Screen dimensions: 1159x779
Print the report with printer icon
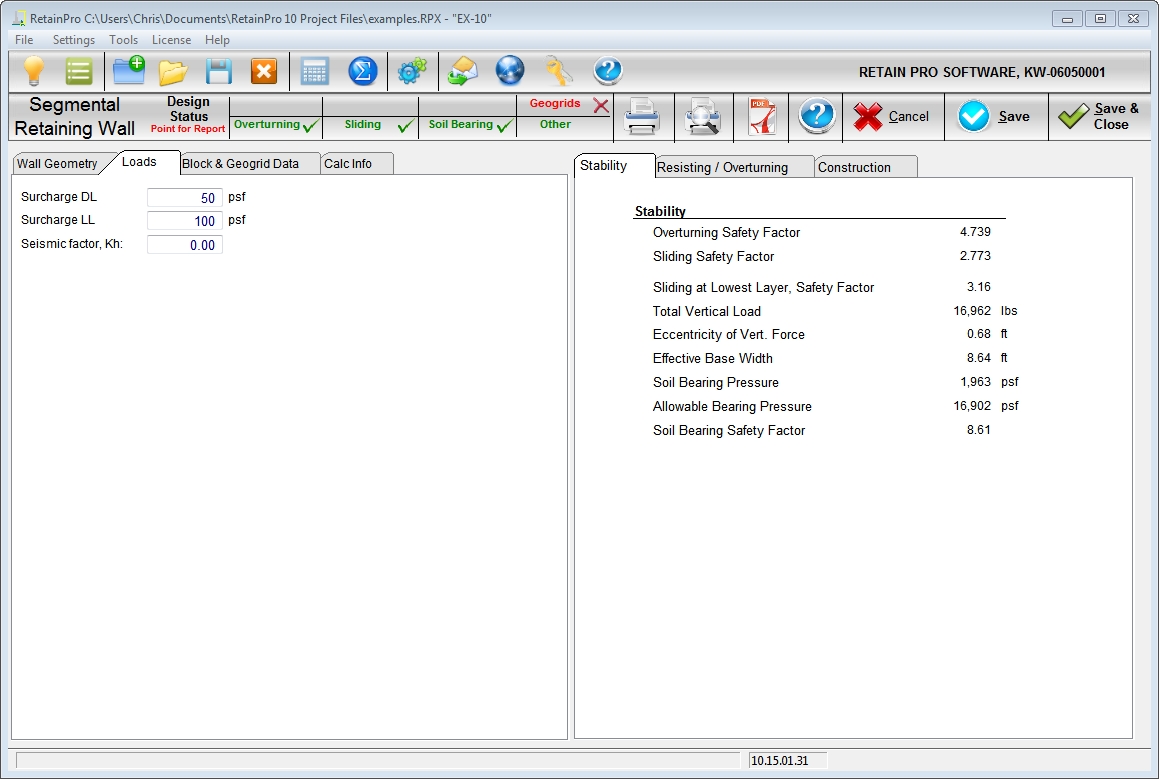[641, 118]
